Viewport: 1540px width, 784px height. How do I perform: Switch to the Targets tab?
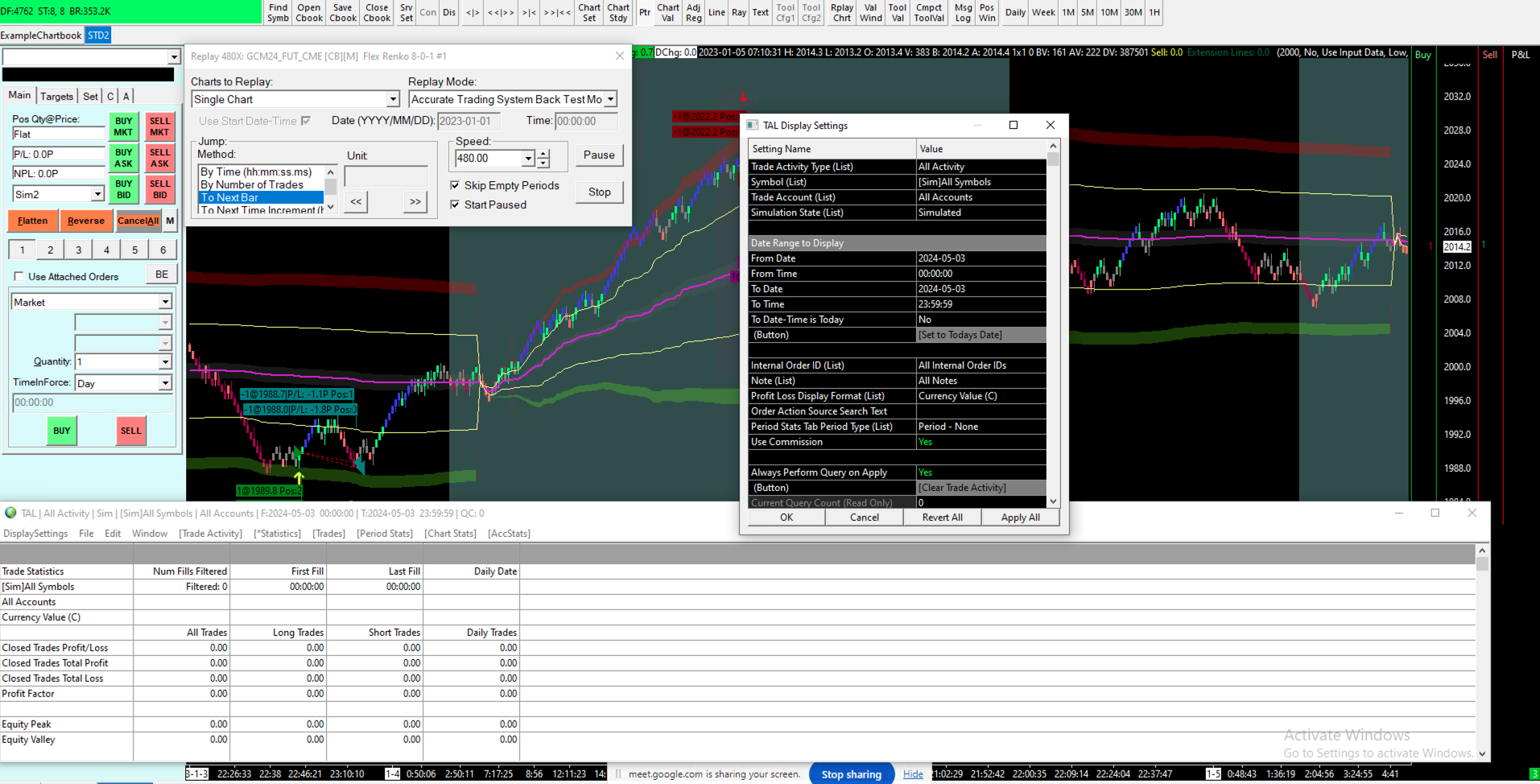[x=57, y=96]
